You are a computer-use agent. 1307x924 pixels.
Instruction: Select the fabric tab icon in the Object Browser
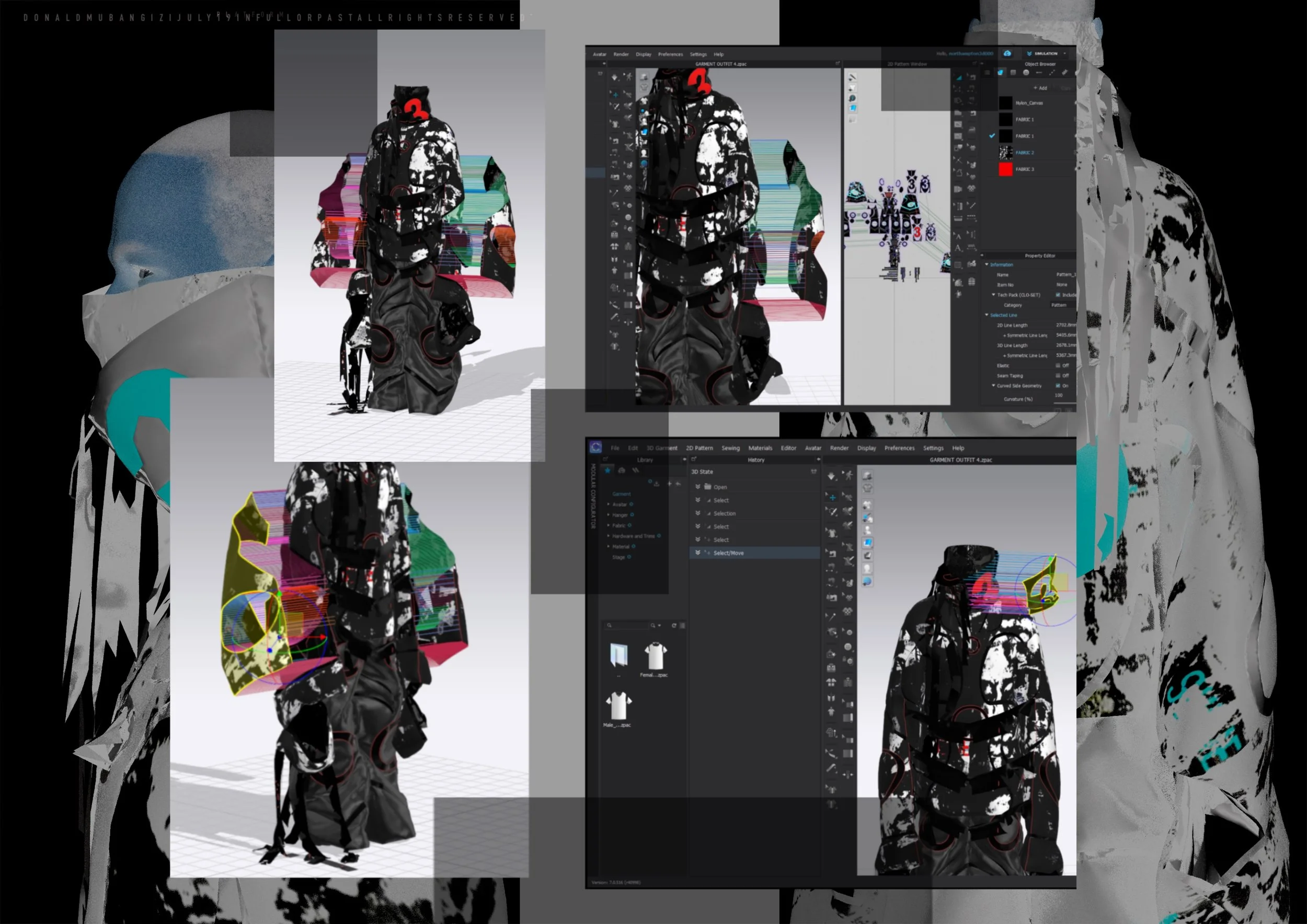tap(1001, 72)
